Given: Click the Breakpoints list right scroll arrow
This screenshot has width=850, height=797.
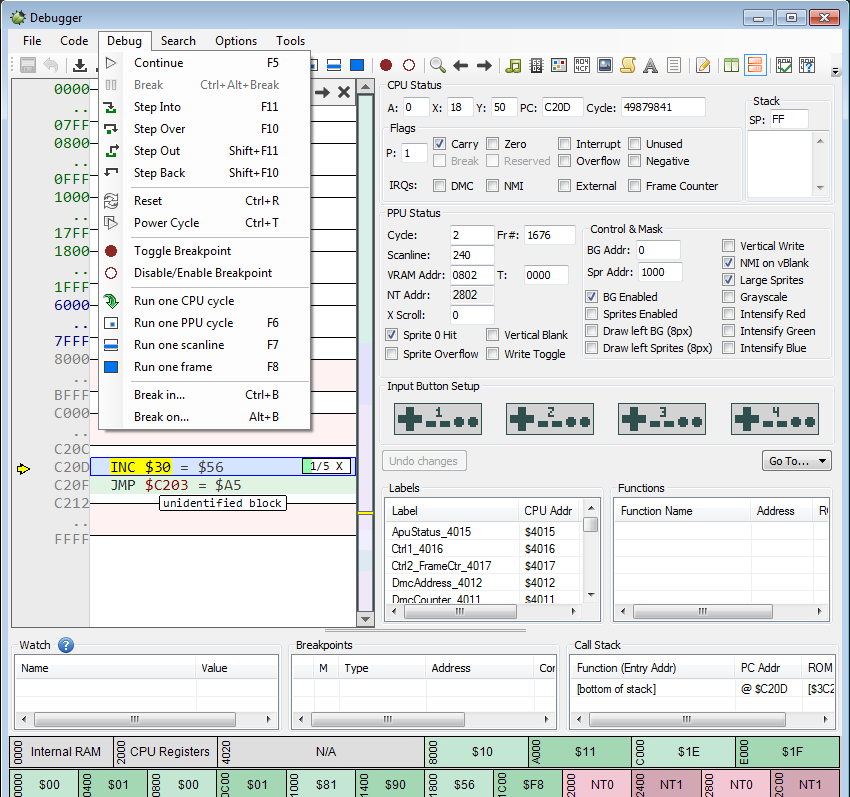Looking at the screenshot, I should coord(546,719).
